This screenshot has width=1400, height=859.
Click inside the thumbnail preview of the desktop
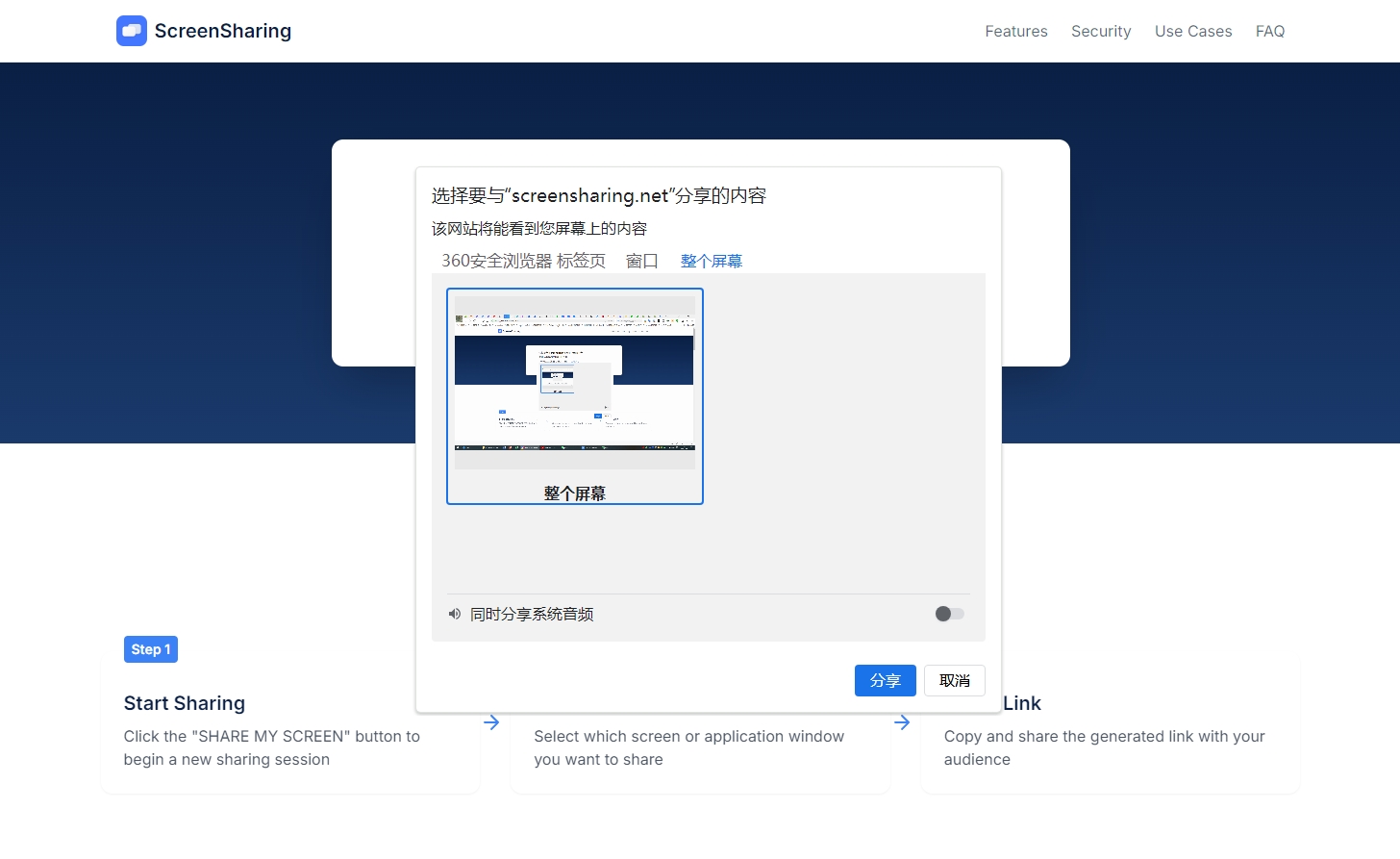tap(574, 381)
